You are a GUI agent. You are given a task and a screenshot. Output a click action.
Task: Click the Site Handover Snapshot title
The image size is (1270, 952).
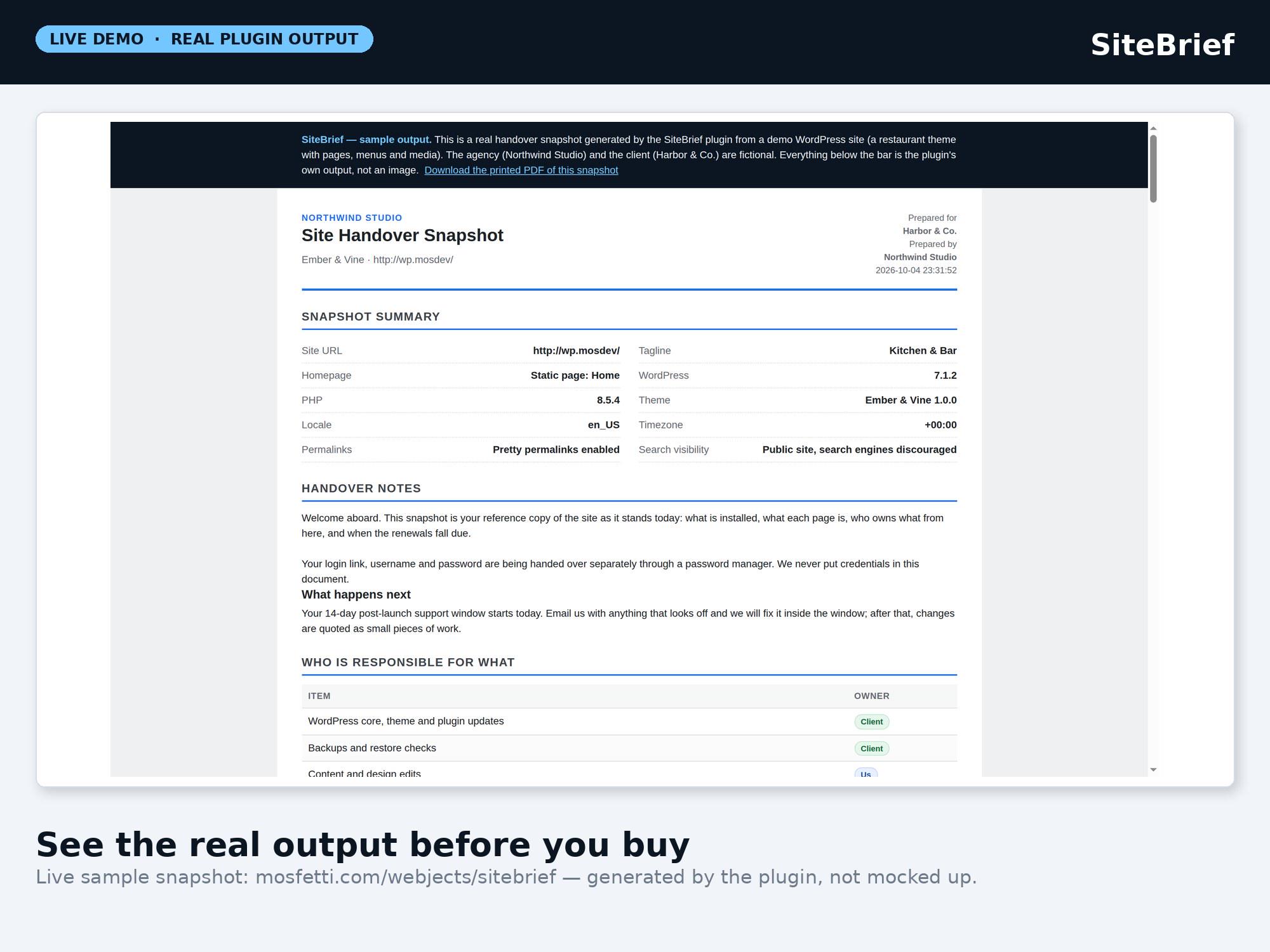(402, 235)
